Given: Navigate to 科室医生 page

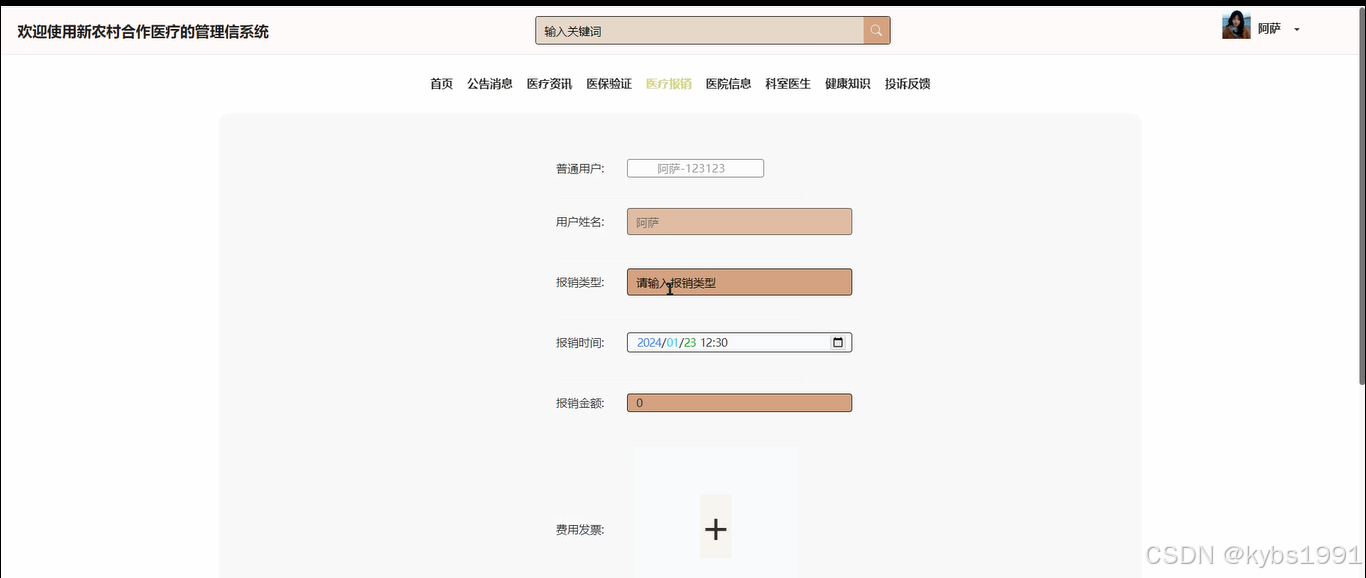Looking at the screenshot, I should (x=788, y=84).
